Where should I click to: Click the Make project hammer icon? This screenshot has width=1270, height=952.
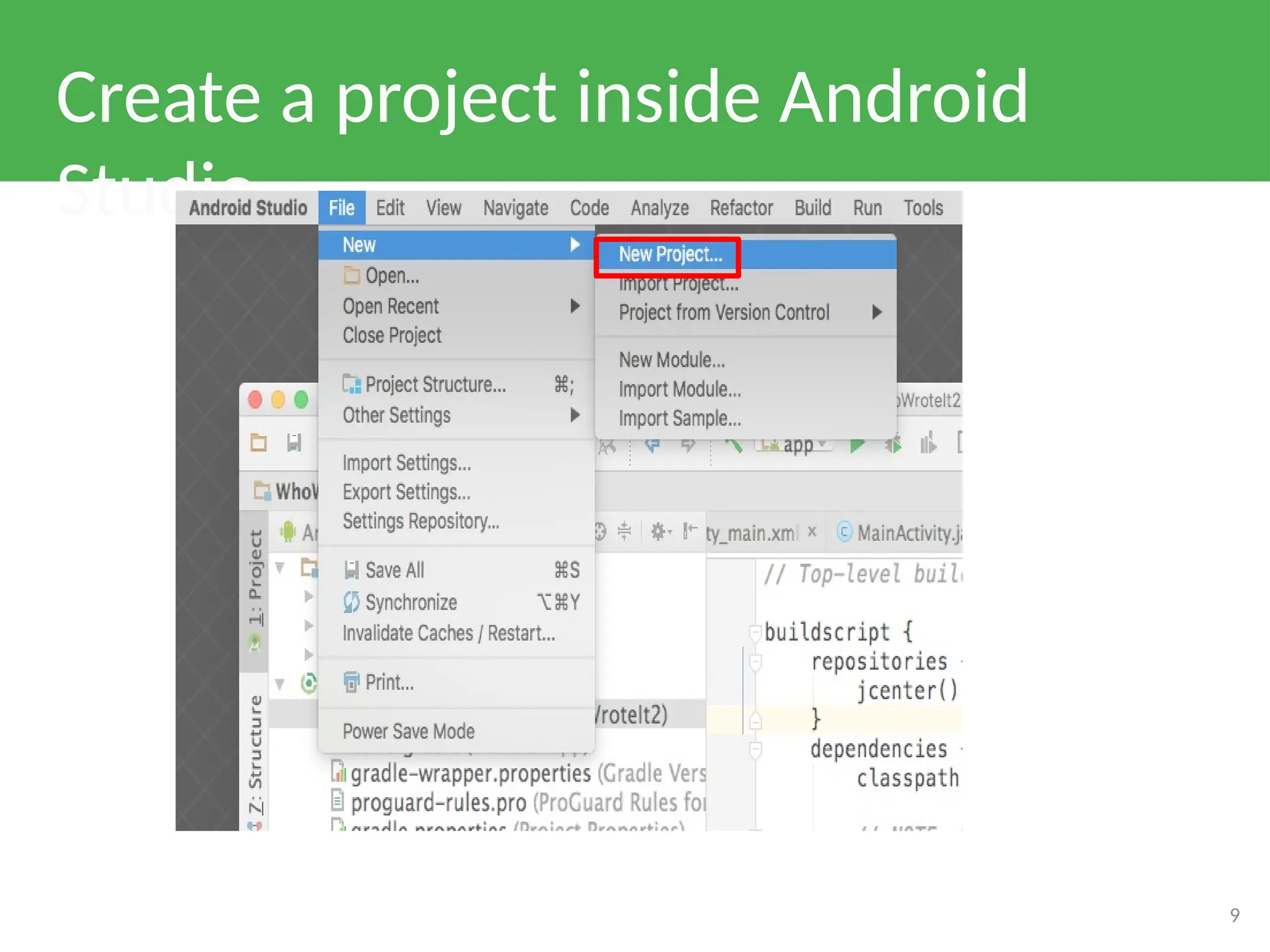pos(734,444)
